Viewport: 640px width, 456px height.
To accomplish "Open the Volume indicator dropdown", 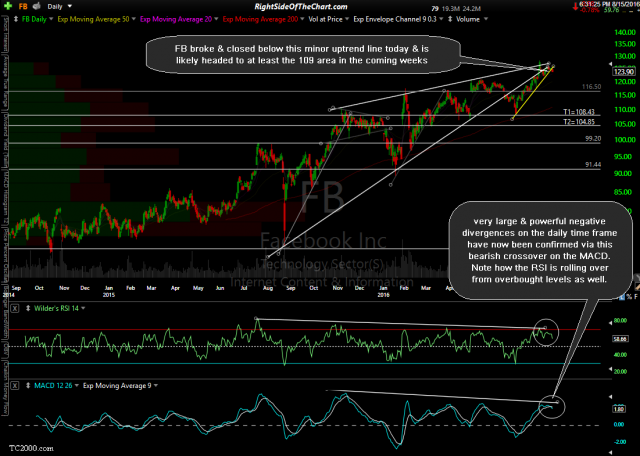I will (486, 19).
